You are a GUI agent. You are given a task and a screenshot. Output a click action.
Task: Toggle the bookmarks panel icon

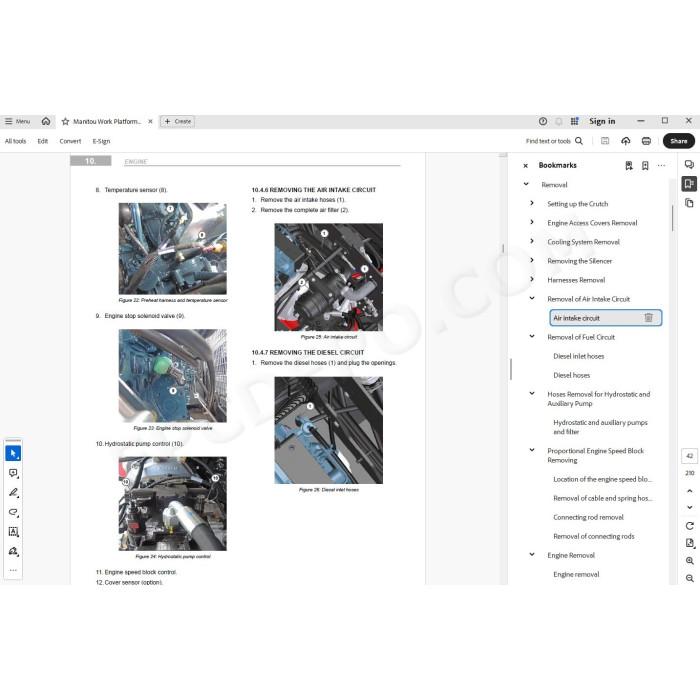689,183
